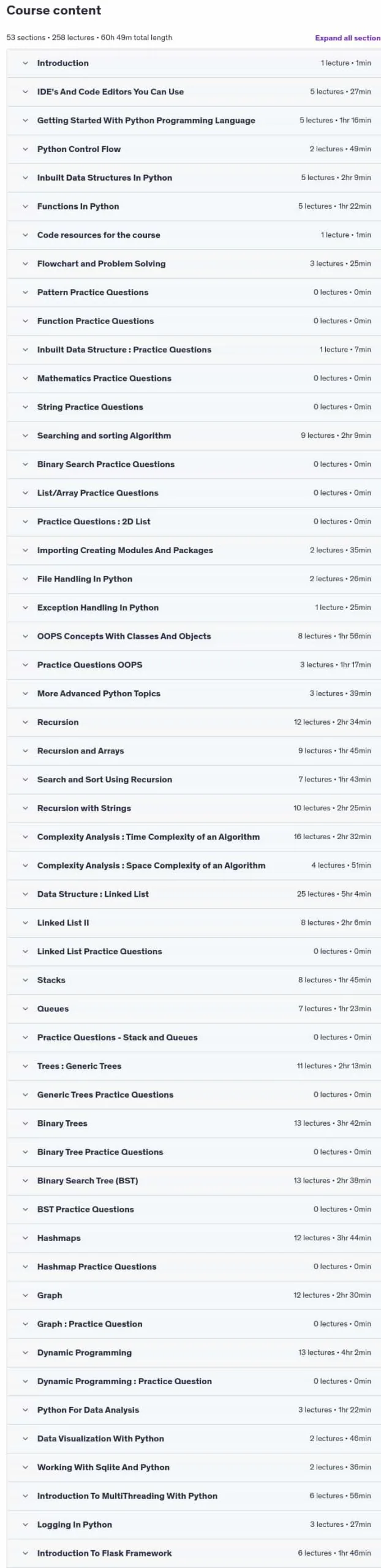Expand Functions In Python section

[x=194, y=206]
